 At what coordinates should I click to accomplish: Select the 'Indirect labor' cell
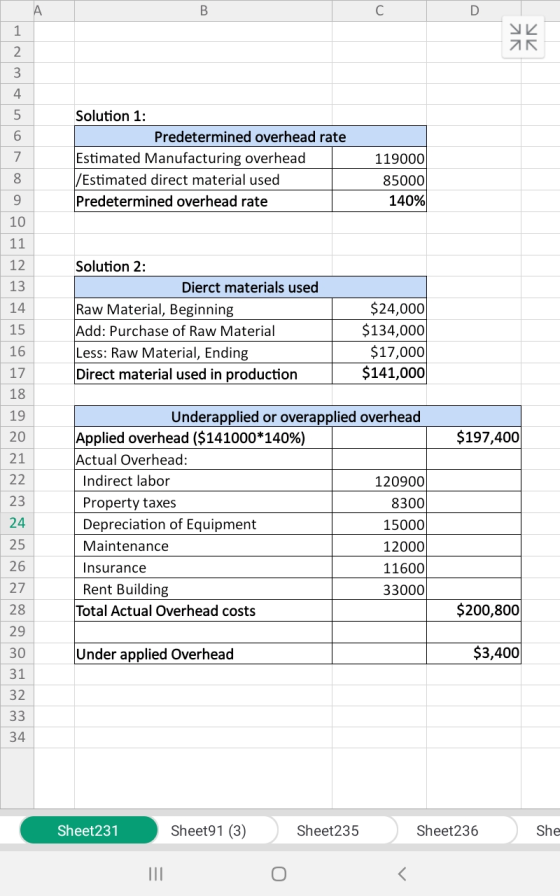click(203, 481)
